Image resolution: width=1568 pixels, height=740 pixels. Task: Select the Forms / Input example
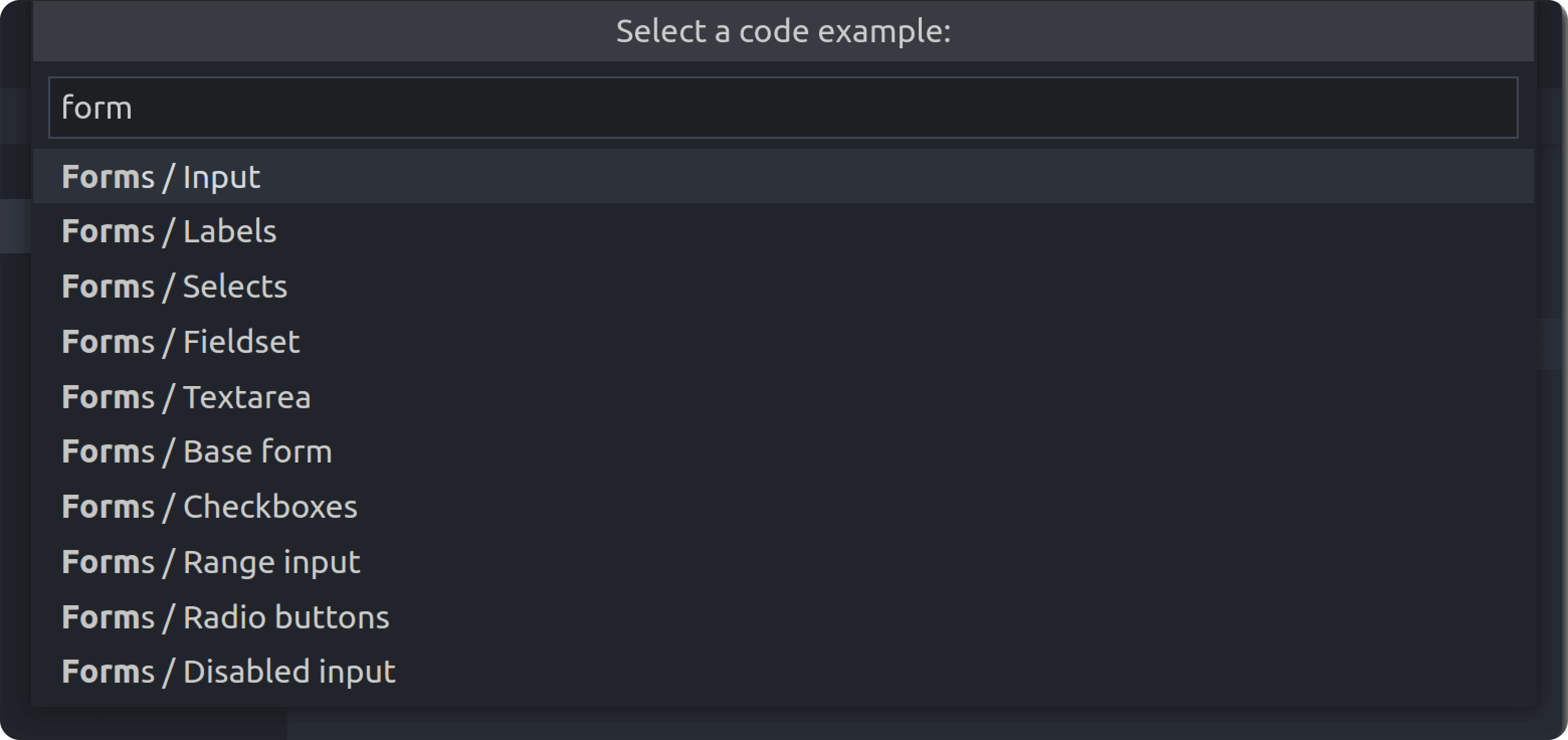(x=161, y=176)
